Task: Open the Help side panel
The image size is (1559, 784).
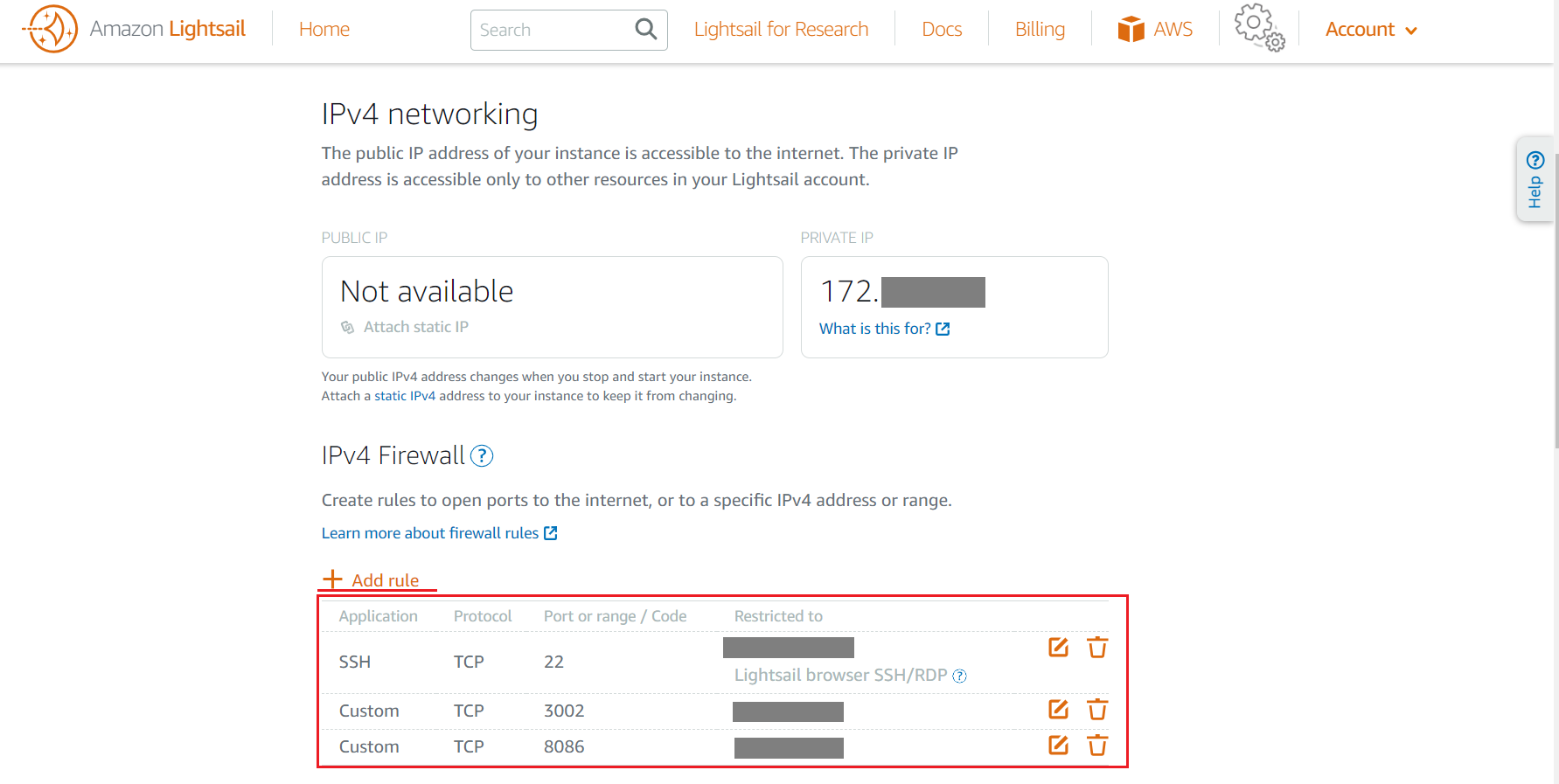Action: click(x=1535, y=179)
